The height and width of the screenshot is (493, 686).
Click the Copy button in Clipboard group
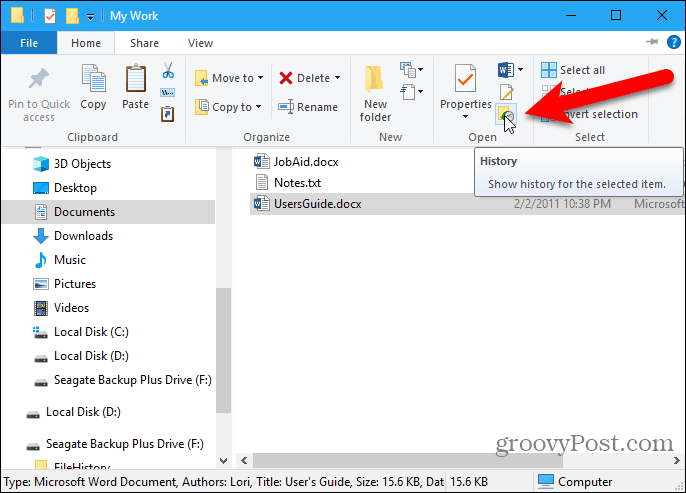pos(93,87)
